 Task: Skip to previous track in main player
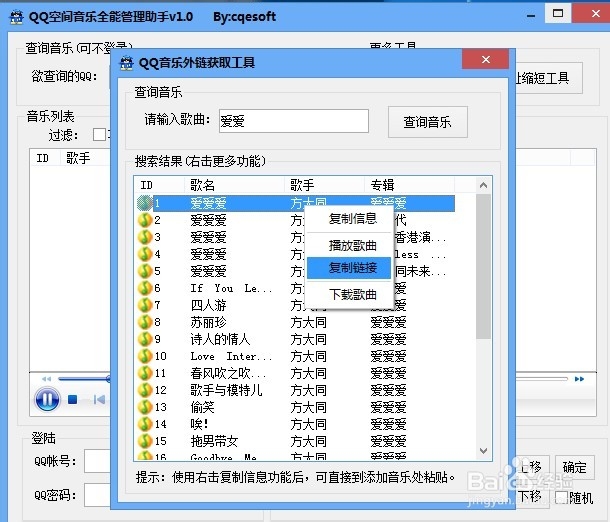99,399
